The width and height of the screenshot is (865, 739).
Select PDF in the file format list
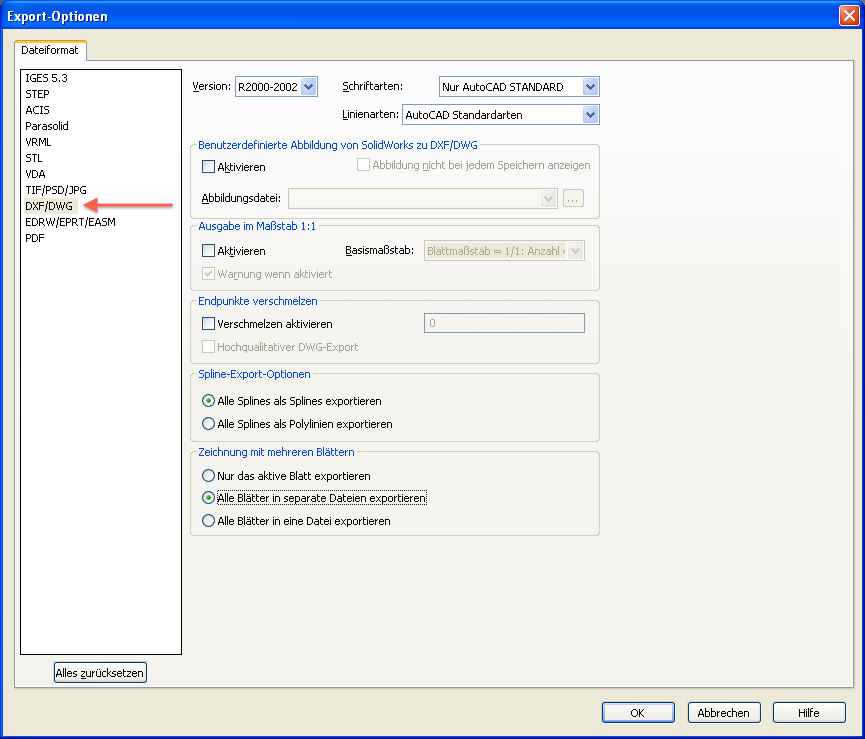click(x=35, y=238)
